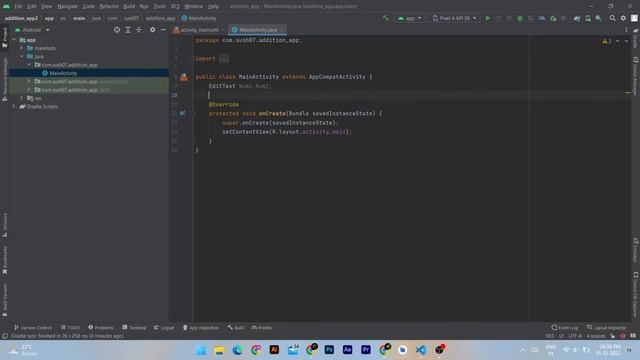Open the Layout Inspector panel
Viewport: 640px width, 360px height.
[607, 327]
